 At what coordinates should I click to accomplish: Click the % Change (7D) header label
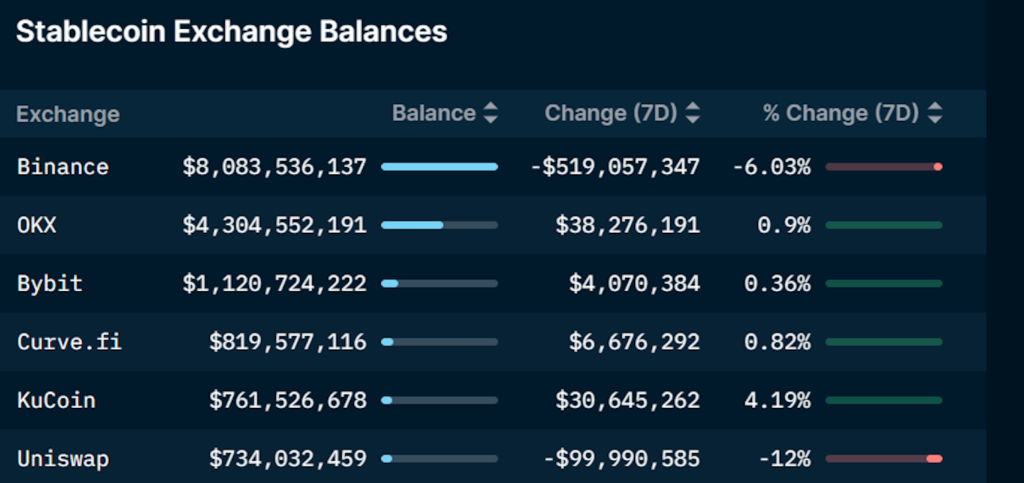point(840,114)
